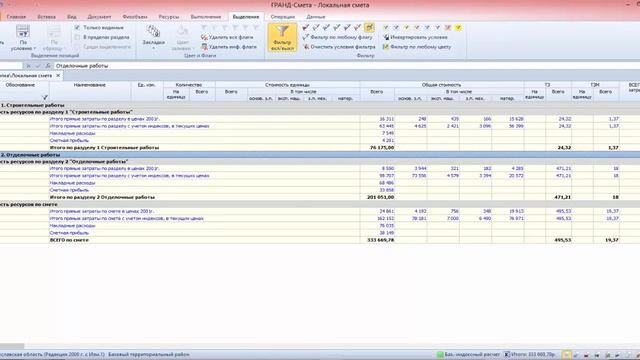
Task: Select the red color filter swatch
Action: [x=448, y=27]
